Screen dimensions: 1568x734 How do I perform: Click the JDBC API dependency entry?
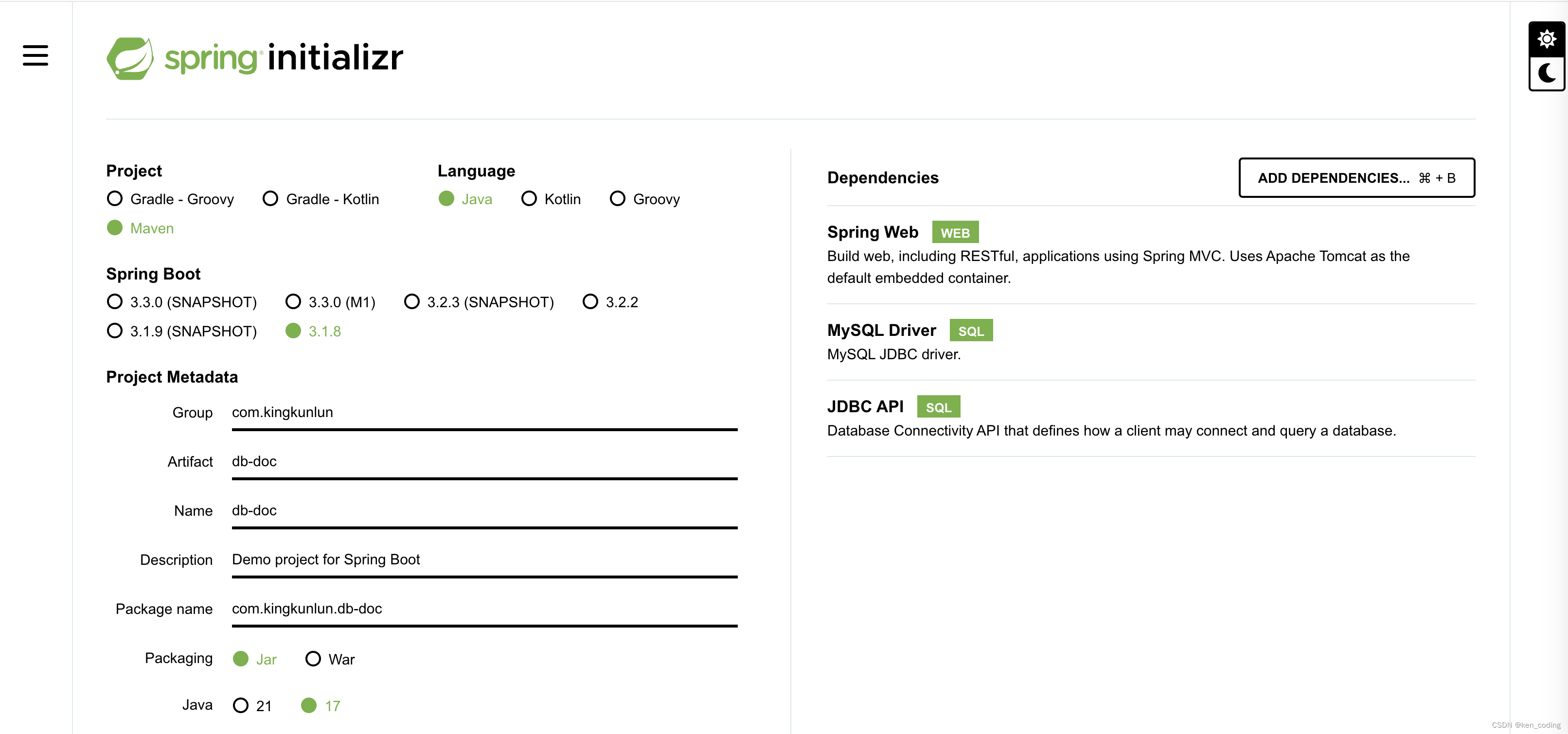pyautogui.click(x=1150, y=418)
